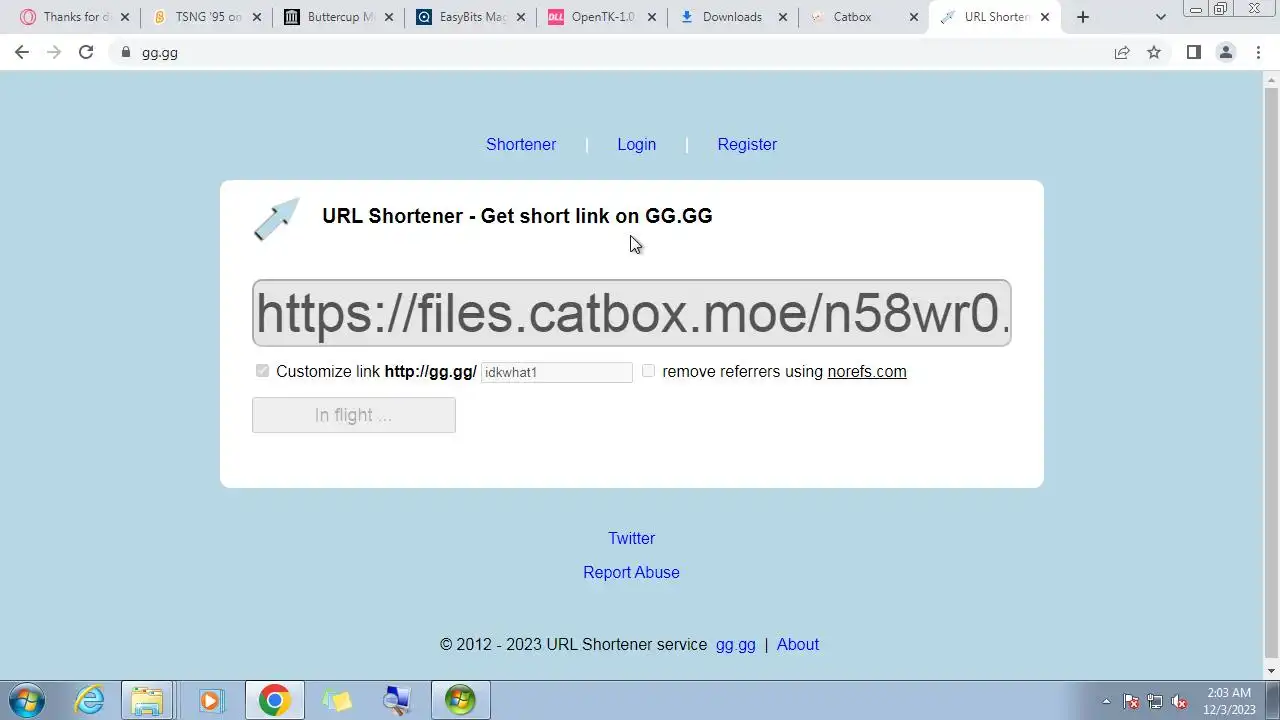
Task: Close the Catbox tab
Action: pos(913,17)
